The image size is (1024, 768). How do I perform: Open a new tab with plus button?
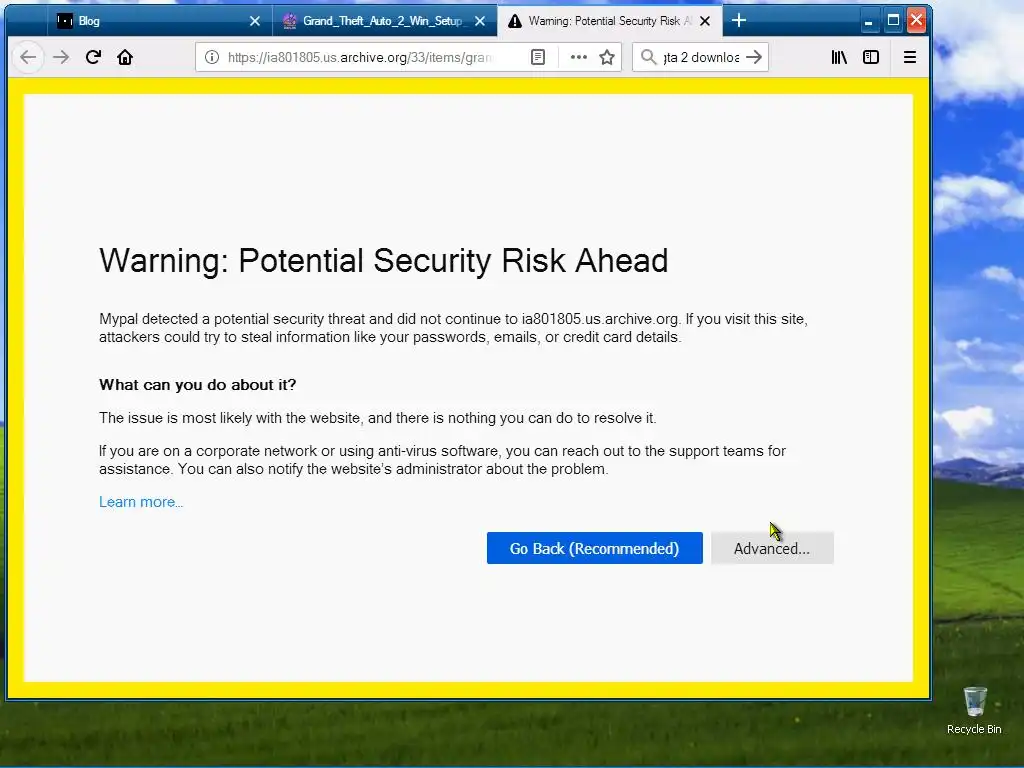coord(739,21)
